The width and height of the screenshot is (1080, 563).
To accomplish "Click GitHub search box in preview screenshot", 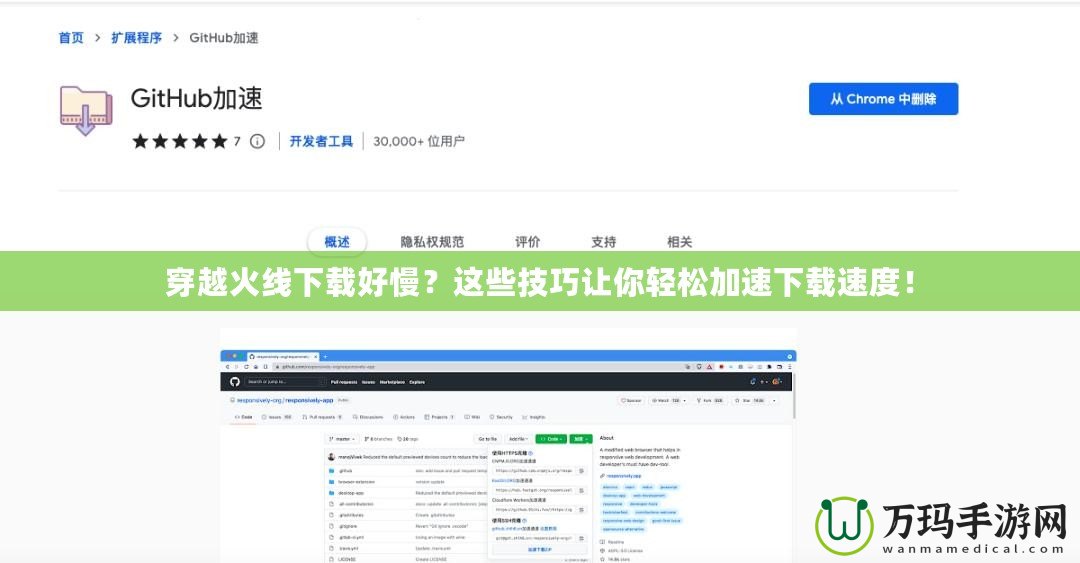I will 285,382.
